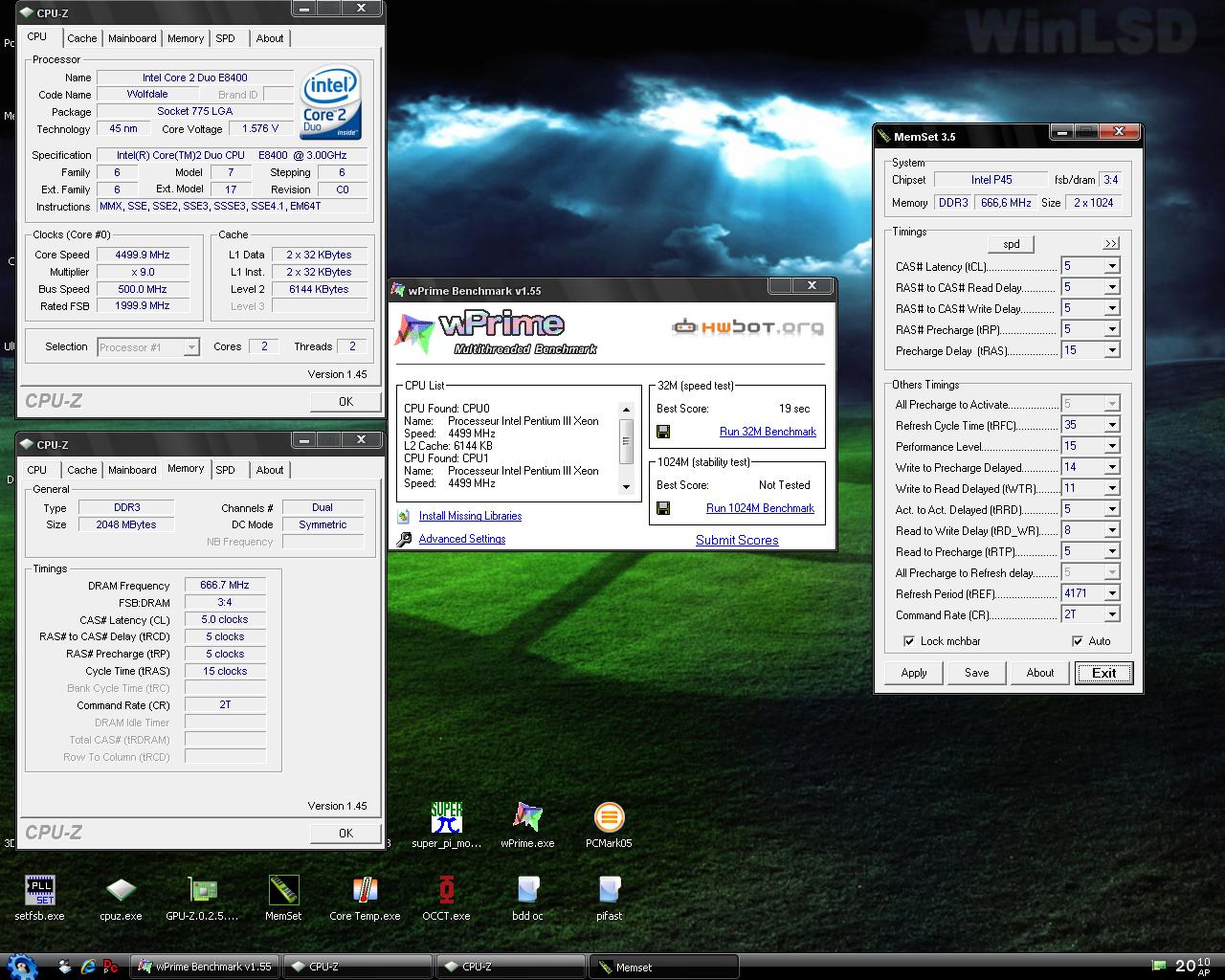Screen dimensions: 1225x980
Task: Open Performance Level dropdown
Action: pyautogui.click(x=1112, y=446)
